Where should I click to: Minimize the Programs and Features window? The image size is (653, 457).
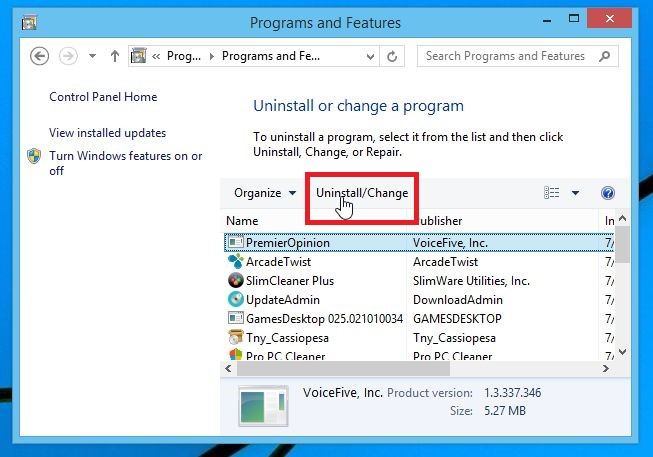pos(547,20)
